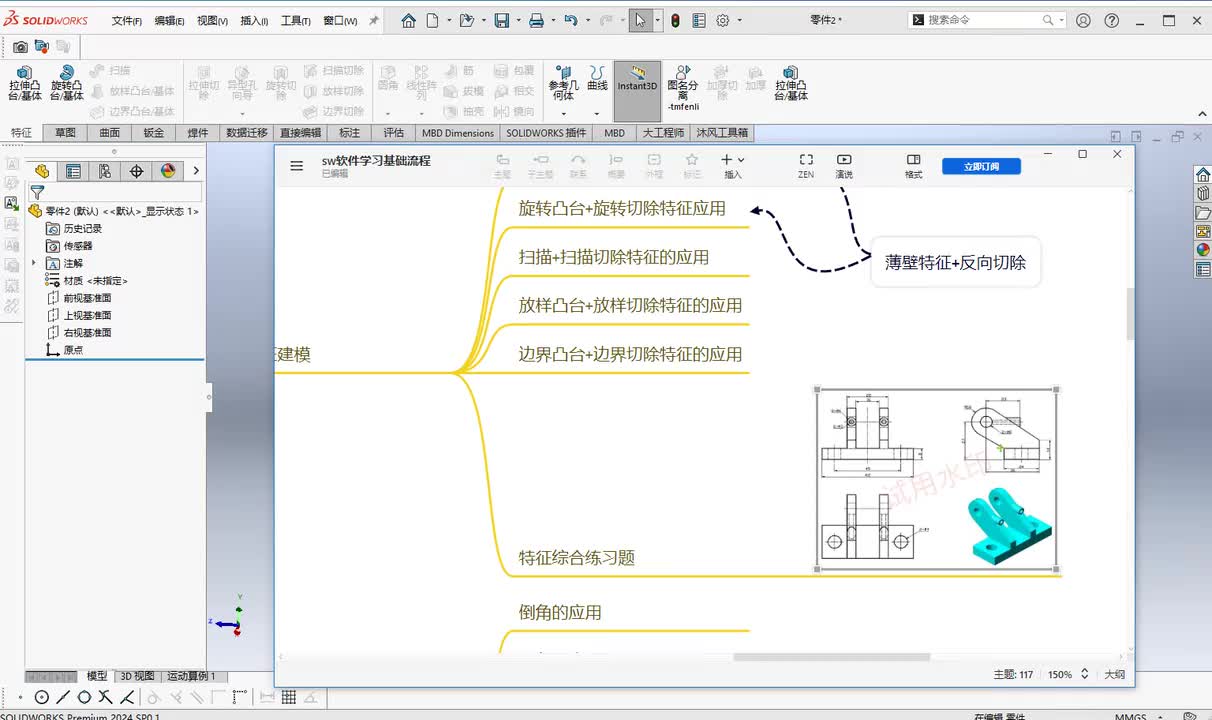
Task: Click the Extruded Boss/Base (拉伸凸台/基体) icon at ribbon start
Action: [25, 83]
